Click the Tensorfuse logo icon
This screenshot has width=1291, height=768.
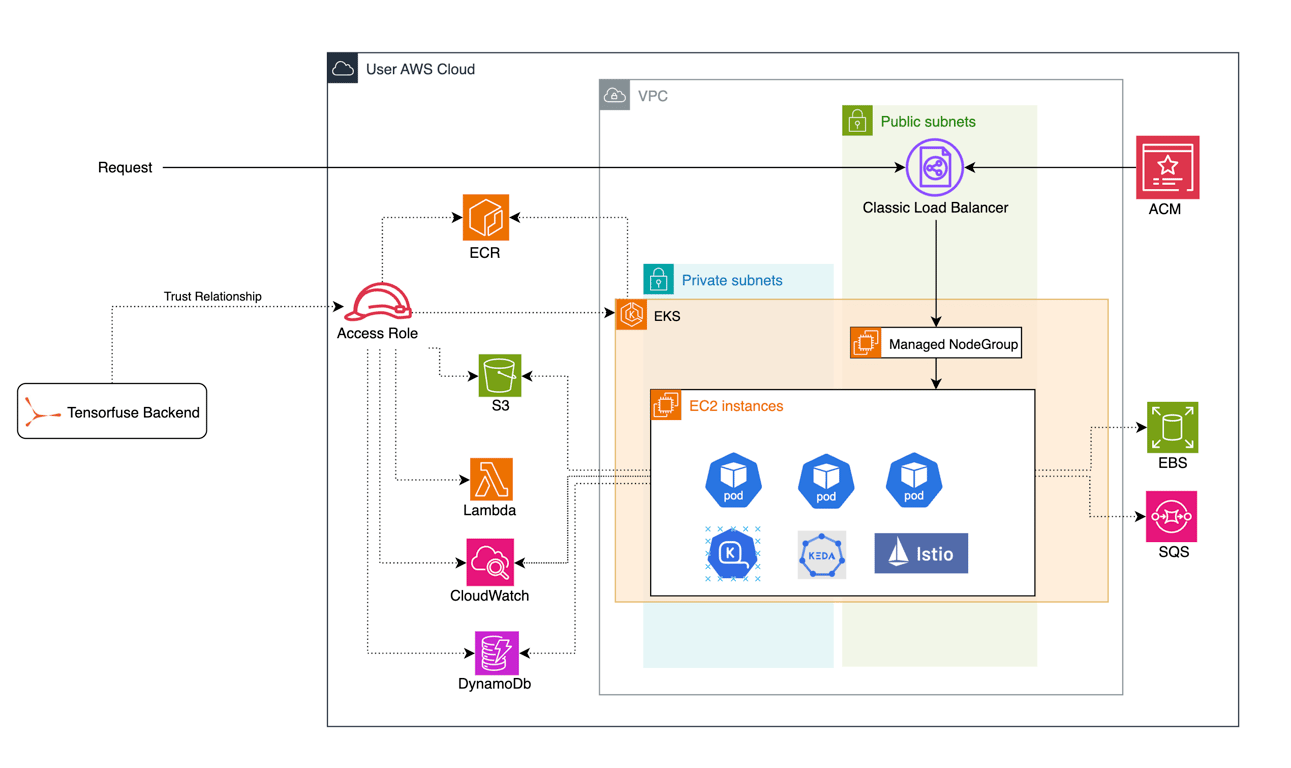(43, 412)
